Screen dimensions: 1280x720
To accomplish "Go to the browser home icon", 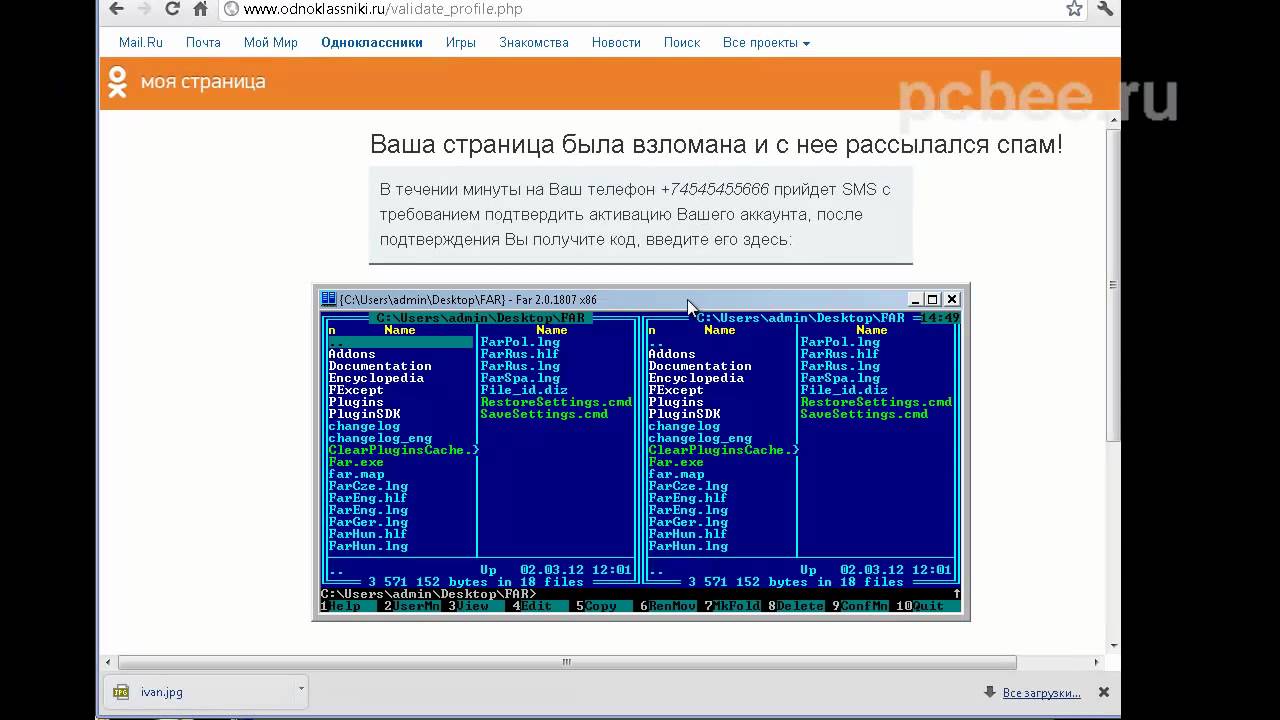I will pos(200,9).
